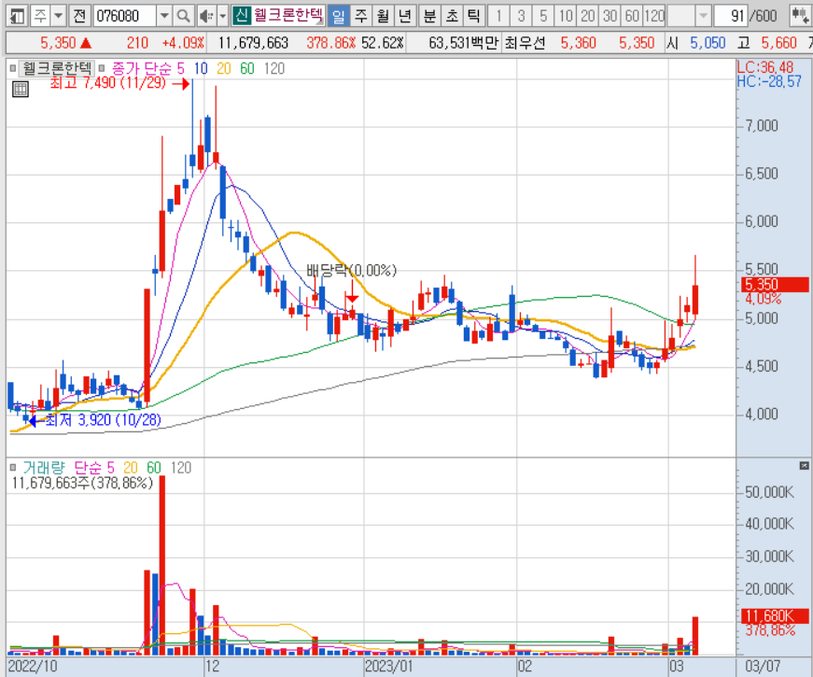Click the 웰크론한텍 legend label in chart
The image size is (813, 677).
[x=57, y=68]
